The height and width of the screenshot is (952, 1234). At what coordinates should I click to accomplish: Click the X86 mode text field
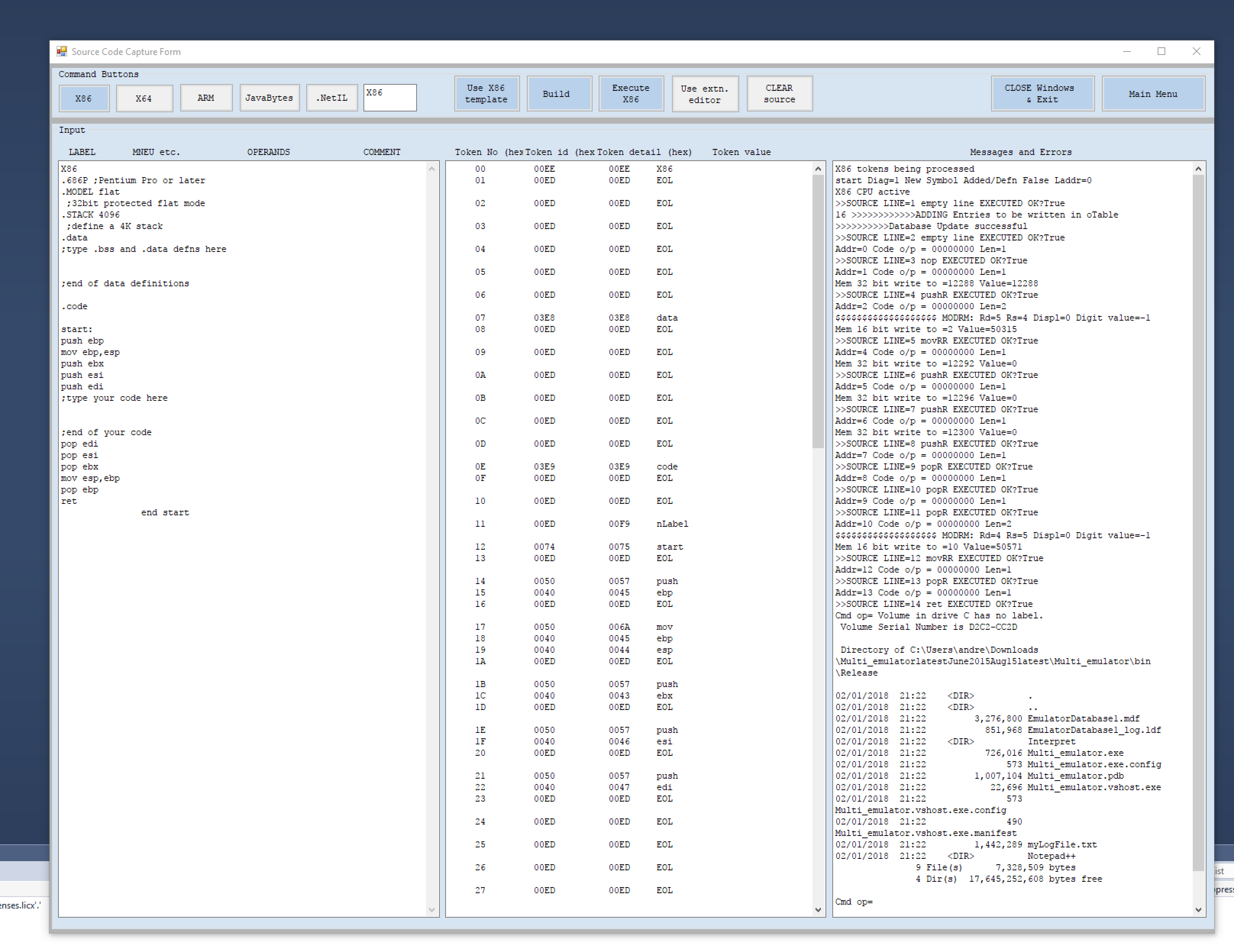pos(390,98)
